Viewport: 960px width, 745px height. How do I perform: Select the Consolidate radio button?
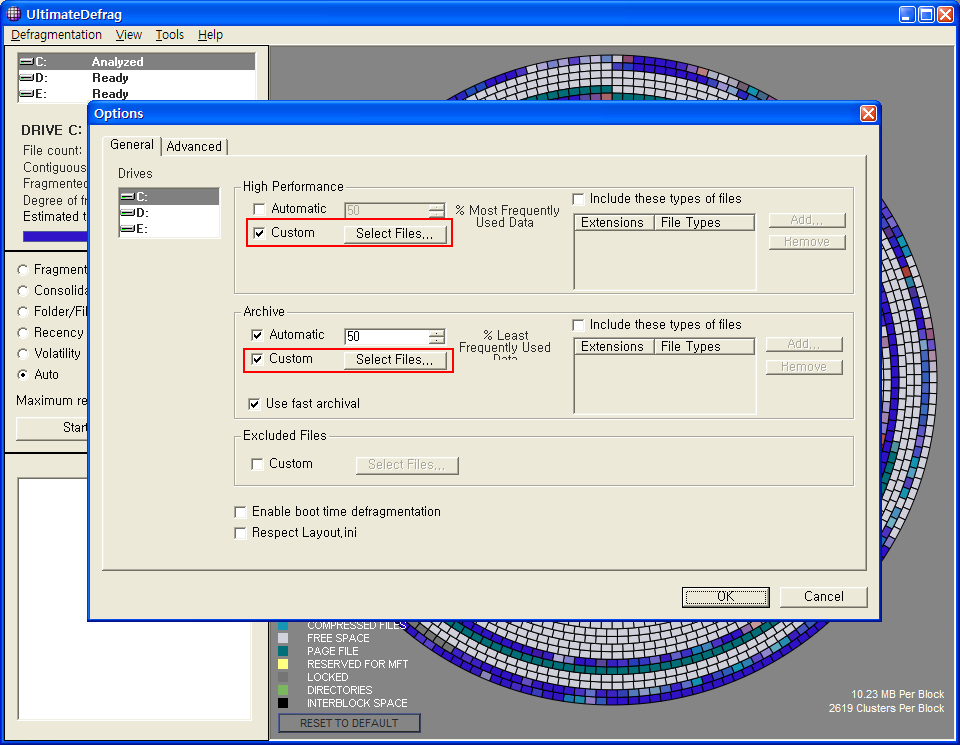23,291
